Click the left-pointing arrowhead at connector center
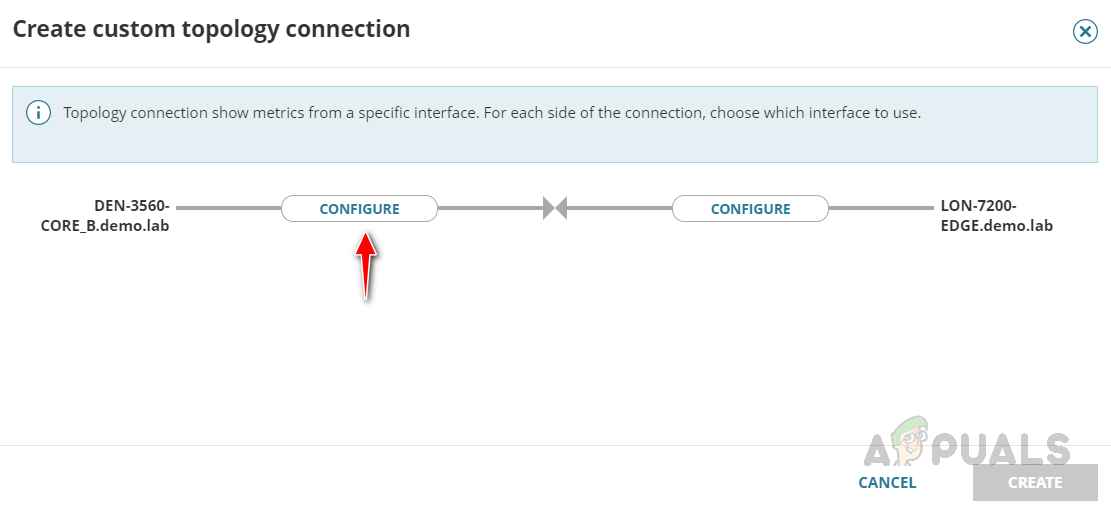Viewport: 1111px width, 511px height. [x=561, y=208]
